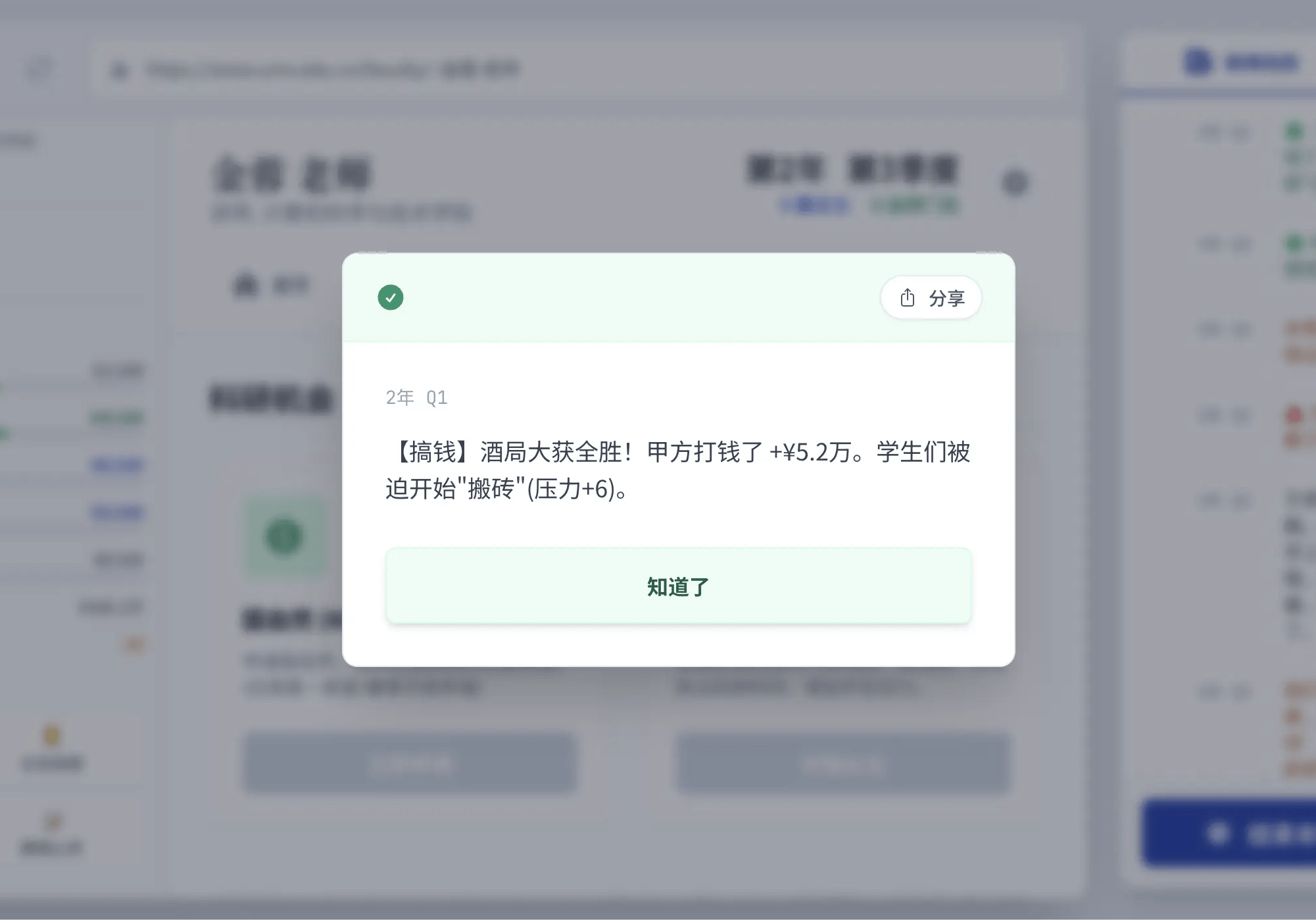Click the blue document icon in right panel
Screen dimensions: 1316x921
[x=1198, y=62]
